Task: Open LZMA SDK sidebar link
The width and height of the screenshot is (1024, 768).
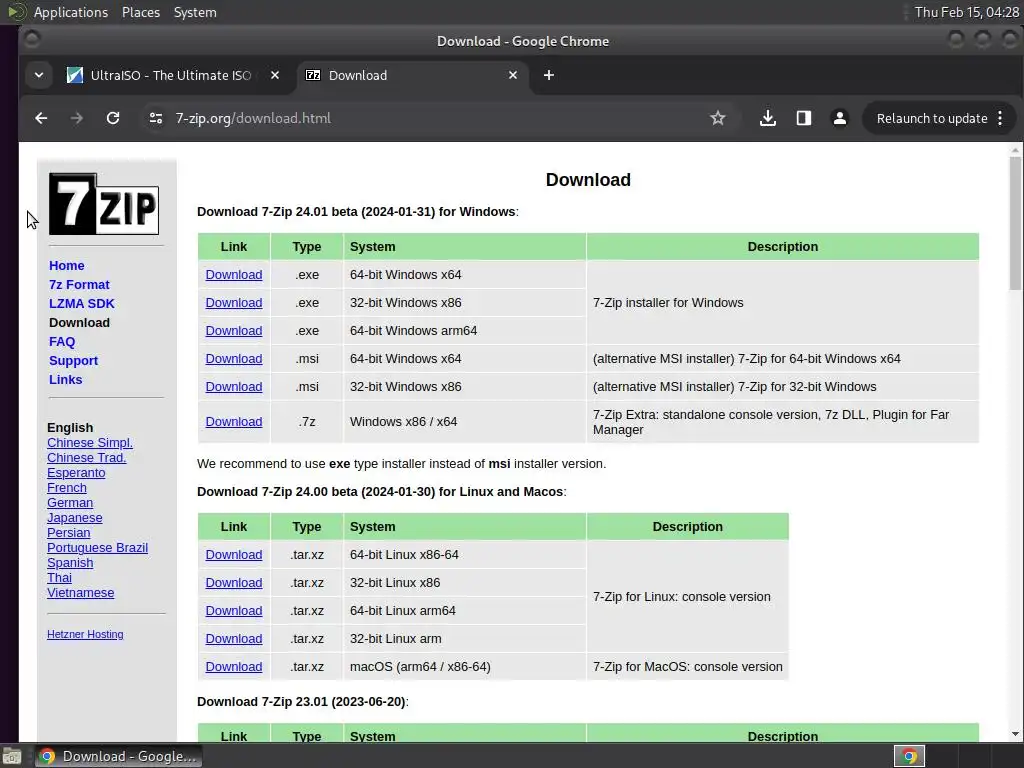Action: point(82,303)
